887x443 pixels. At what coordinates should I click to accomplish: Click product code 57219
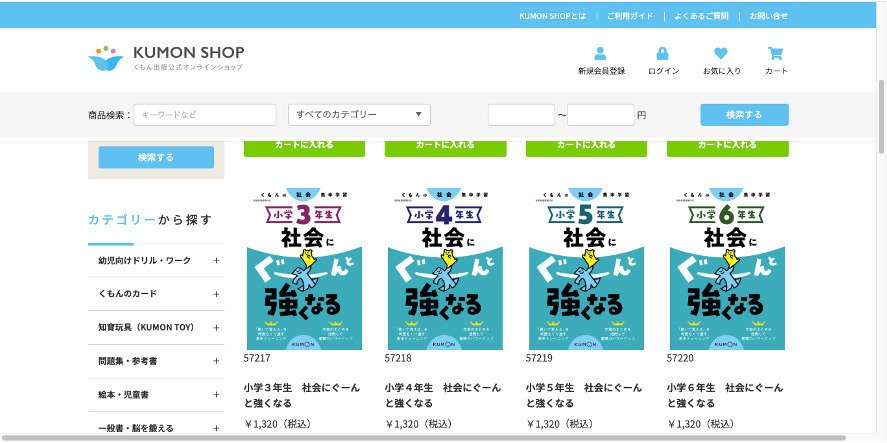pos(539,358)
